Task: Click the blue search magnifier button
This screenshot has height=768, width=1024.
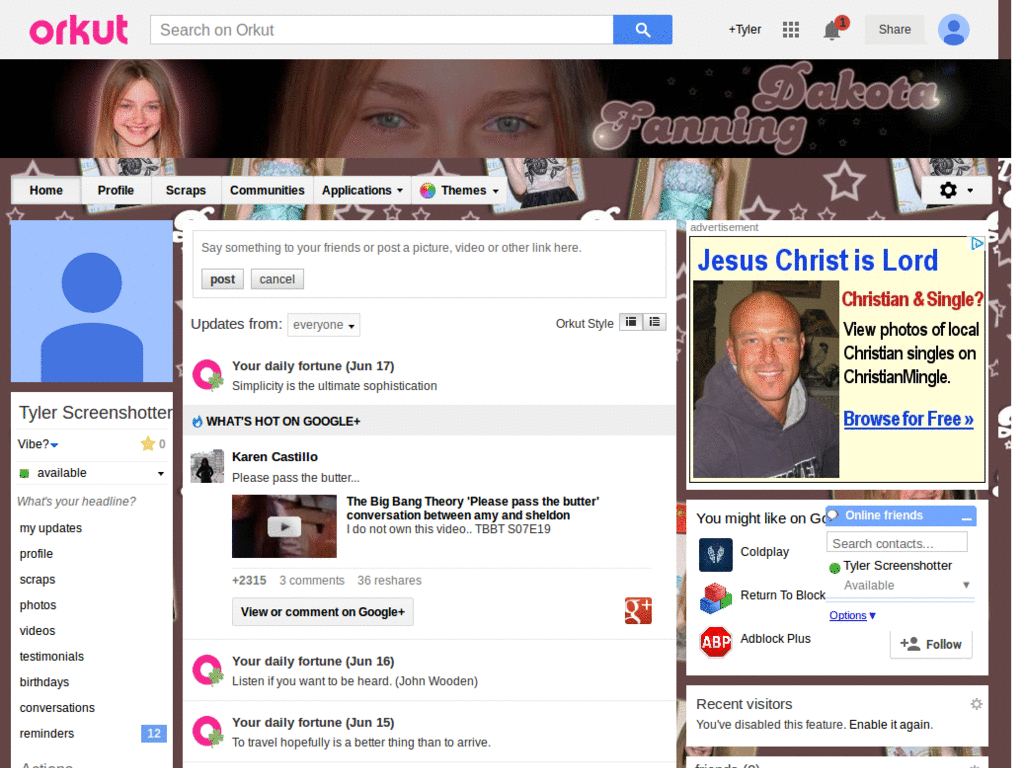Action: coord(643,30)
